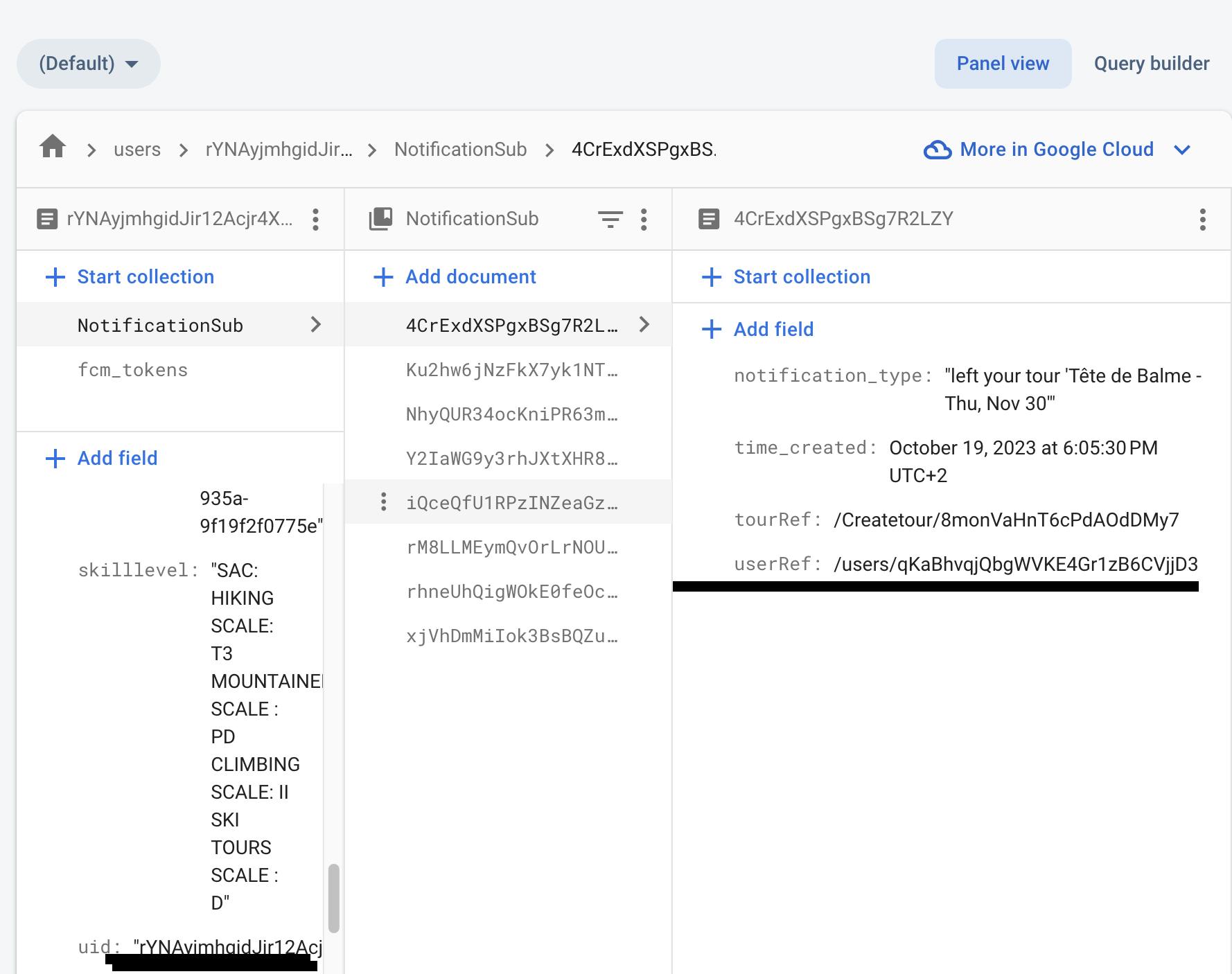This screenshot has width=1232, height=974.
Task: Open the NotificationSub filter icon
Action: click(610, 220)
